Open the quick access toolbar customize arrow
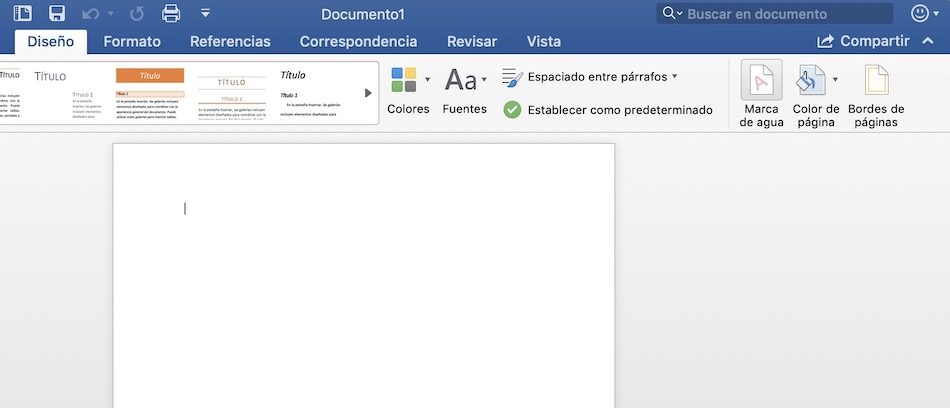The height and width of the screenshot is (408, 950). click(205, 14)
